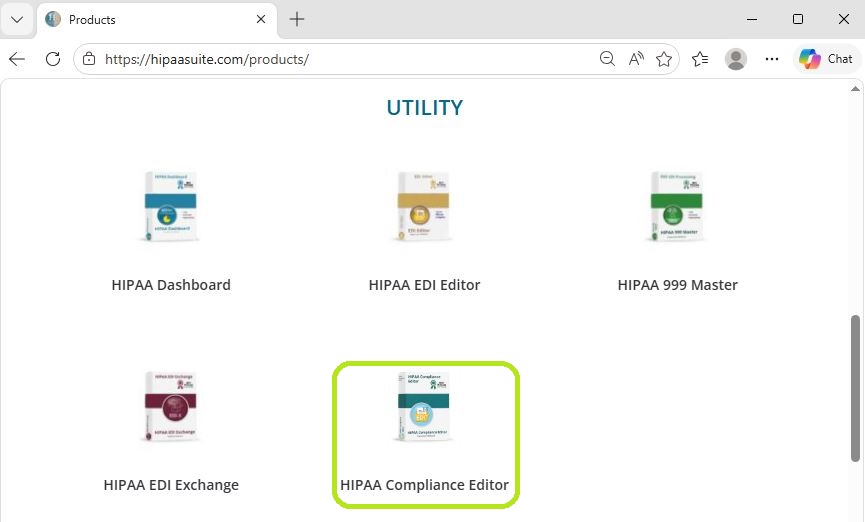Open a new browser tab
Screen dimensions: 865x522
click(x=297, y=19)
